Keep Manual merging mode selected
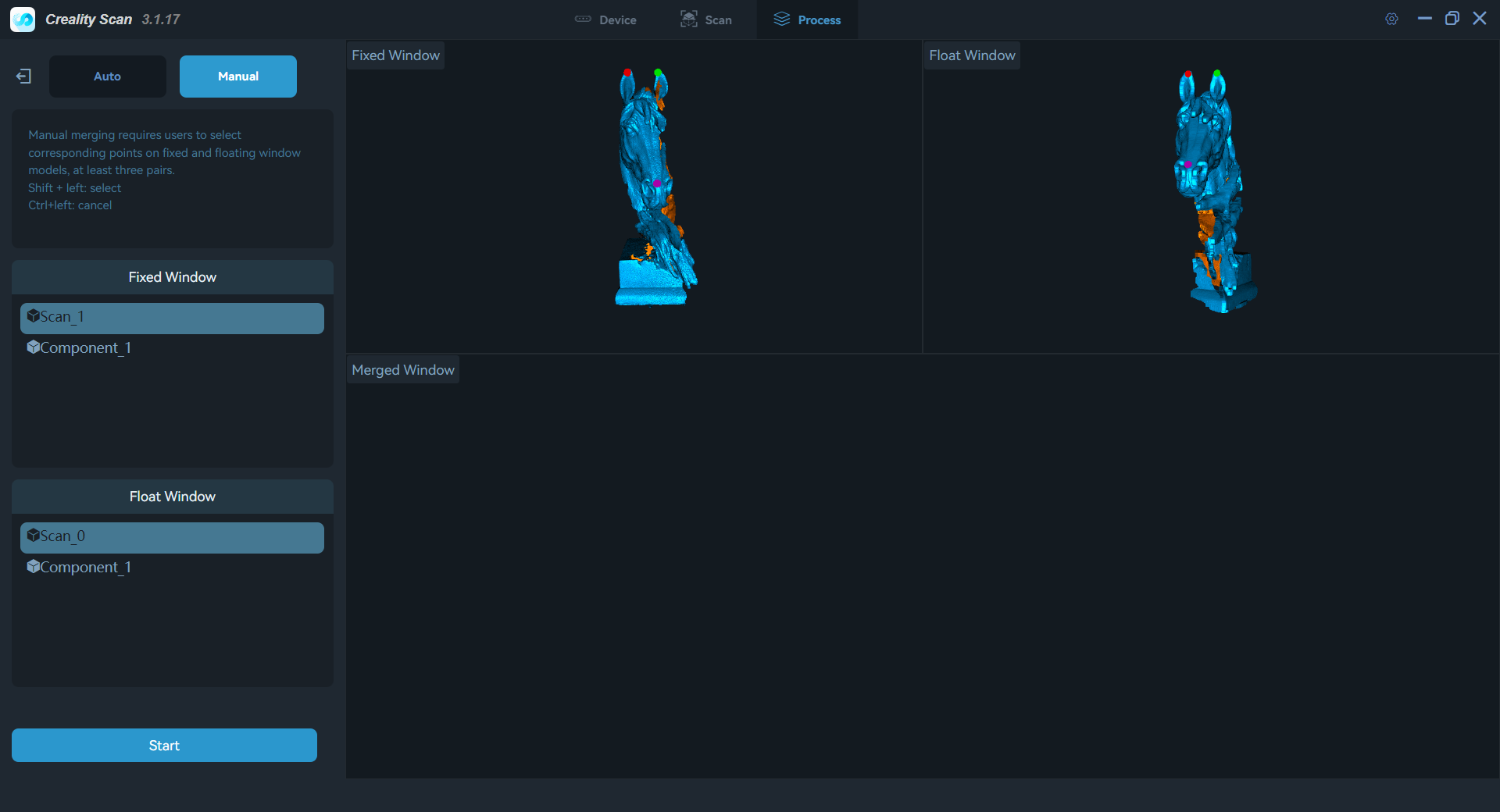 pos(237,76)
